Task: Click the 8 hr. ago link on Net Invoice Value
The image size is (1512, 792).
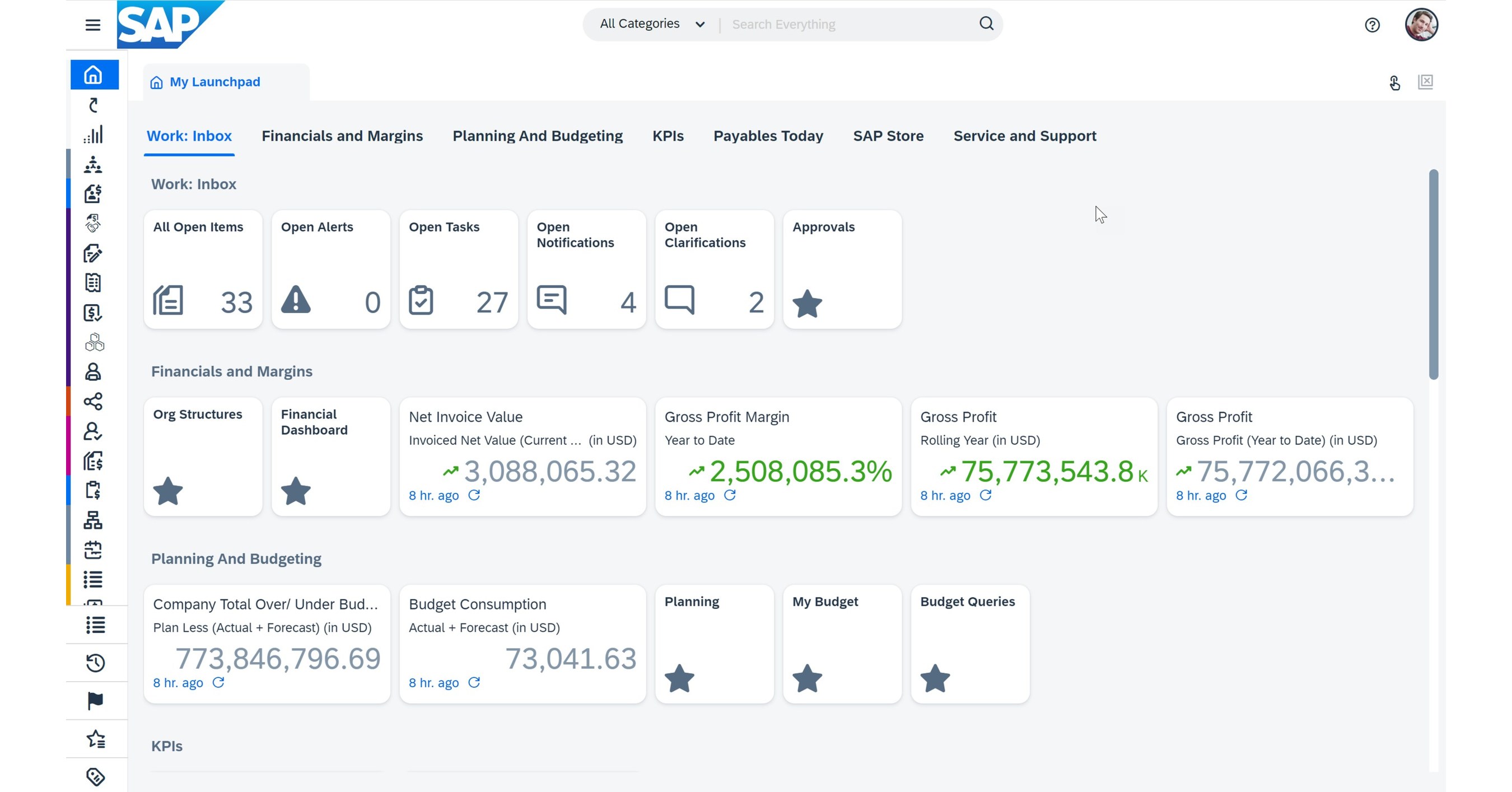Action: click(x=434, y=495)
